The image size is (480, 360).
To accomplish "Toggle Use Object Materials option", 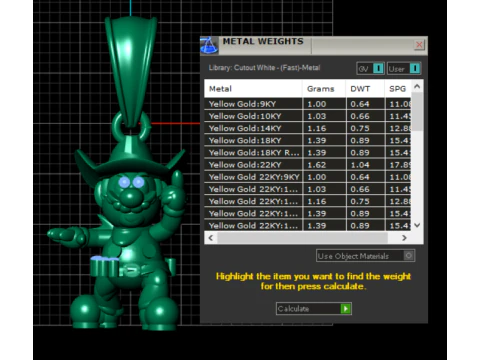I will click(x=365, y=256).
